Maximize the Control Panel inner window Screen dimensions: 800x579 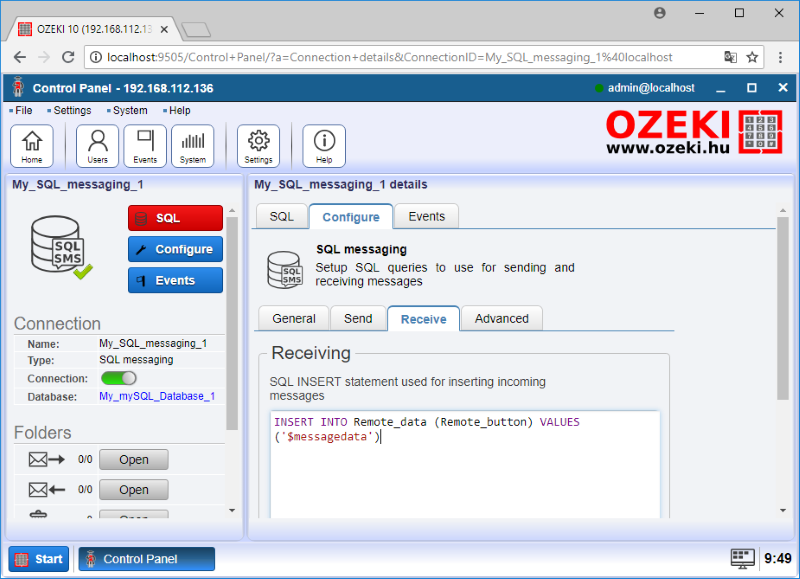[752, 88]
